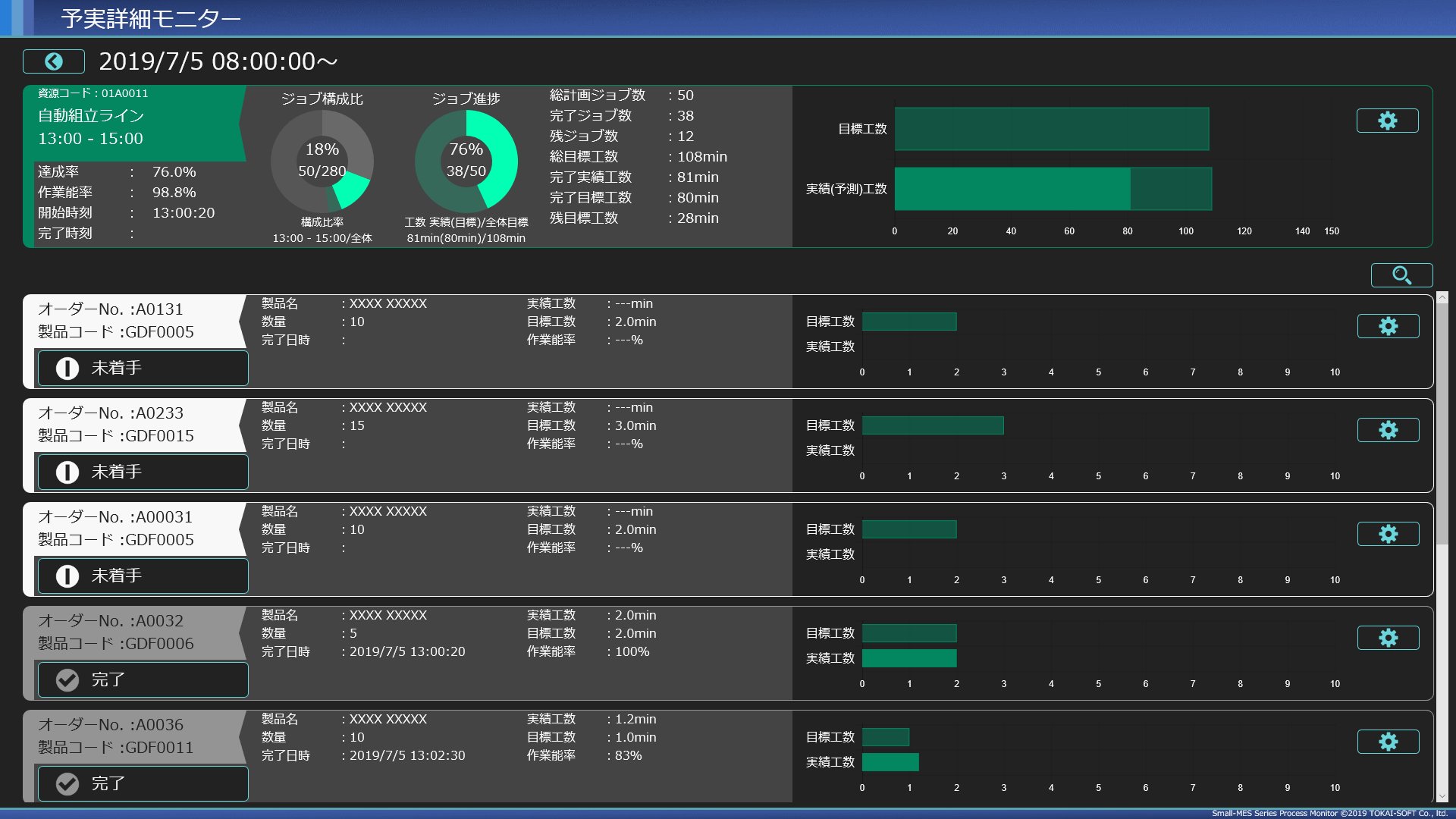Click 完了 status button for order A0032
Image resolution: width=1456 pixels, height=819 pixels.
[x=143, y=679]
